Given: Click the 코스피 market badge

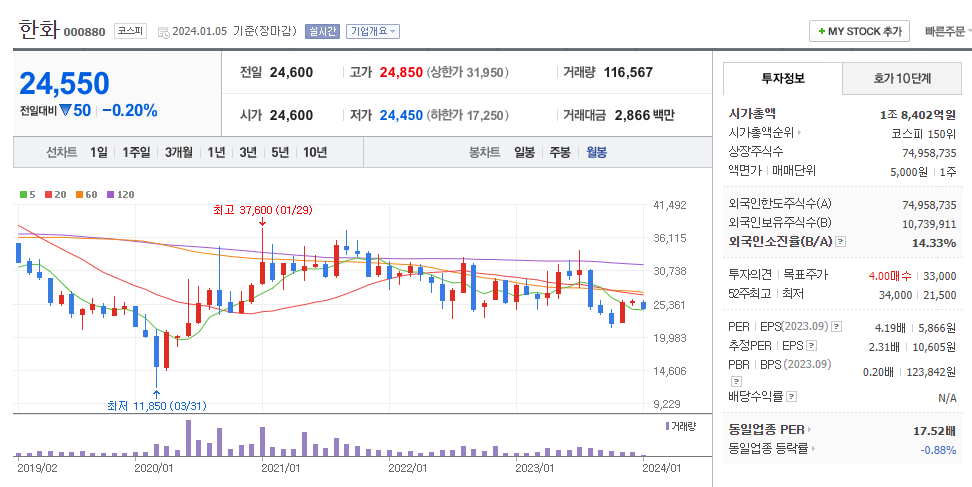Looking at the screenshot, I should [130, 30].
